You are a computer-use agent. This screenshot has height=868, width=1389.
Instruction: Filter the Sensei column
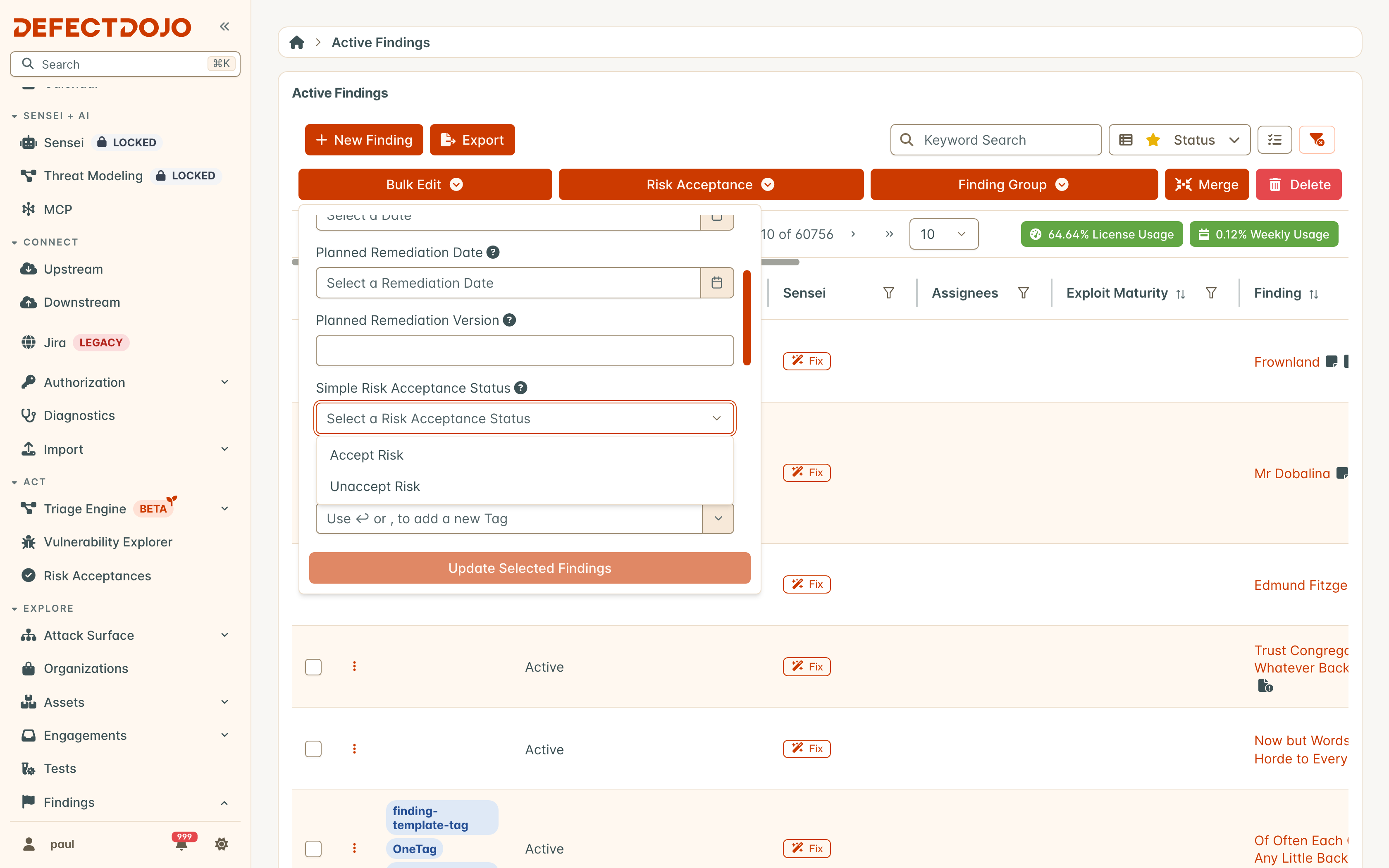888,293
